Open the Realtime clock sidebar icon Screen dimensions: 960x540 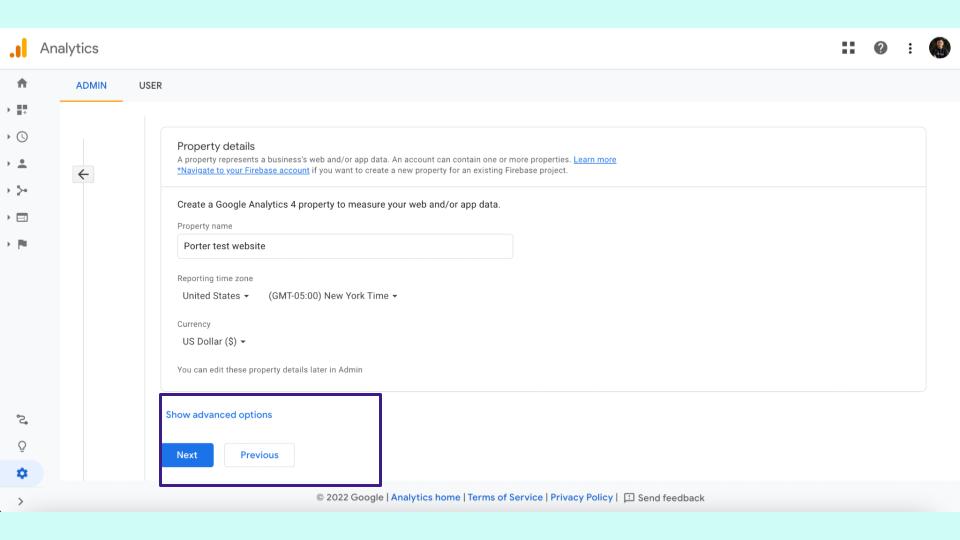[x=22, y=137]
